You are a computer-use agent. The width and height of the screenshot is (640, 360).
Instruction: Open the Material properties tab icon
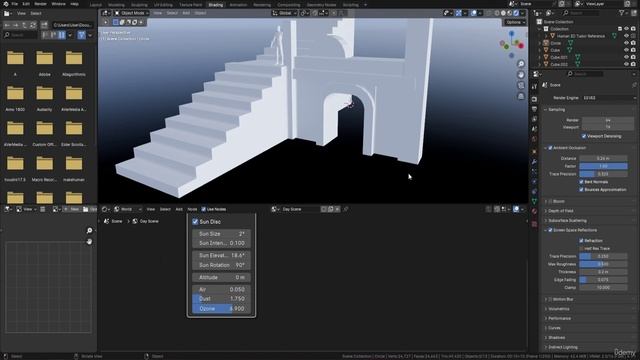(534, 211)
